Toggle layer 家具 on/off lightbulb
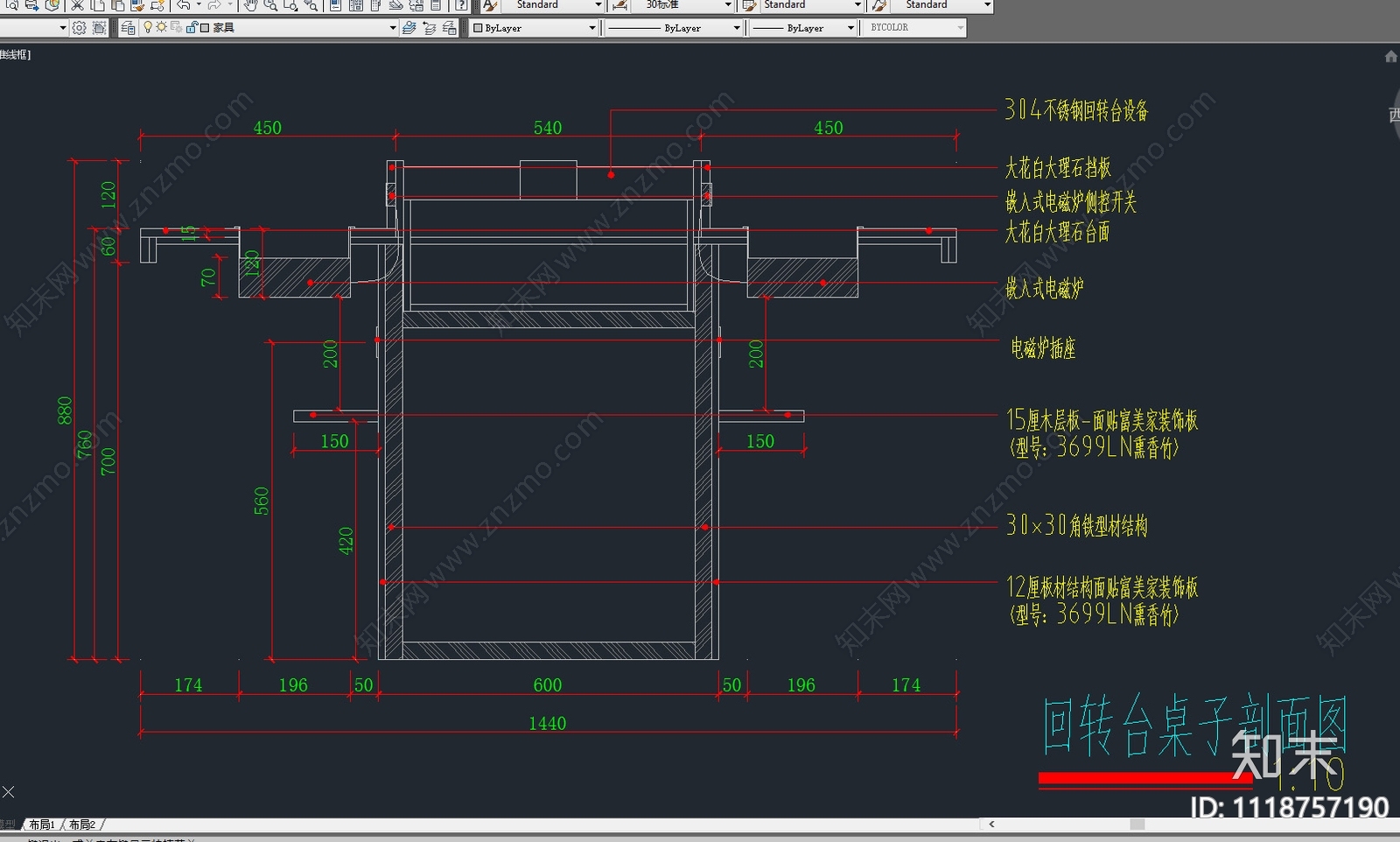This screenshot has height=842, width=1400. [x=148, y=27]
